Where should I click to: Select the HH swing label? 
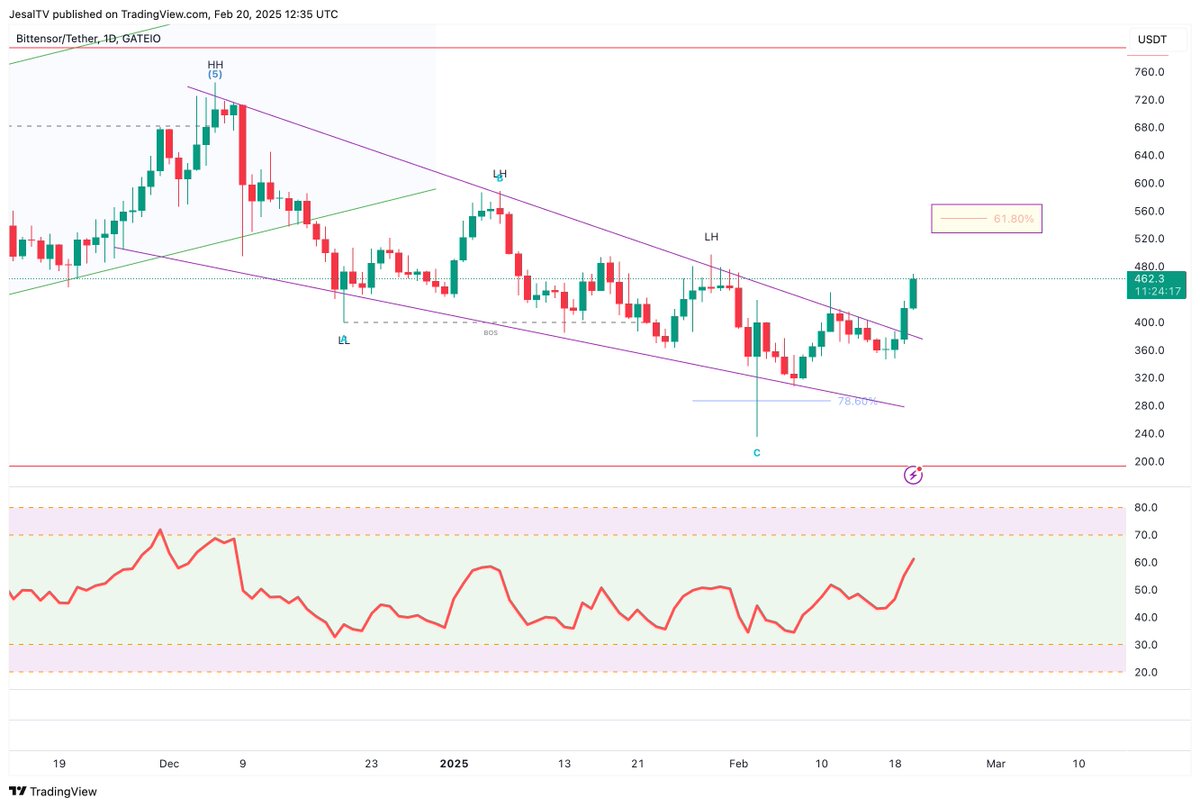pyautogui.click(x=215, y=63)
